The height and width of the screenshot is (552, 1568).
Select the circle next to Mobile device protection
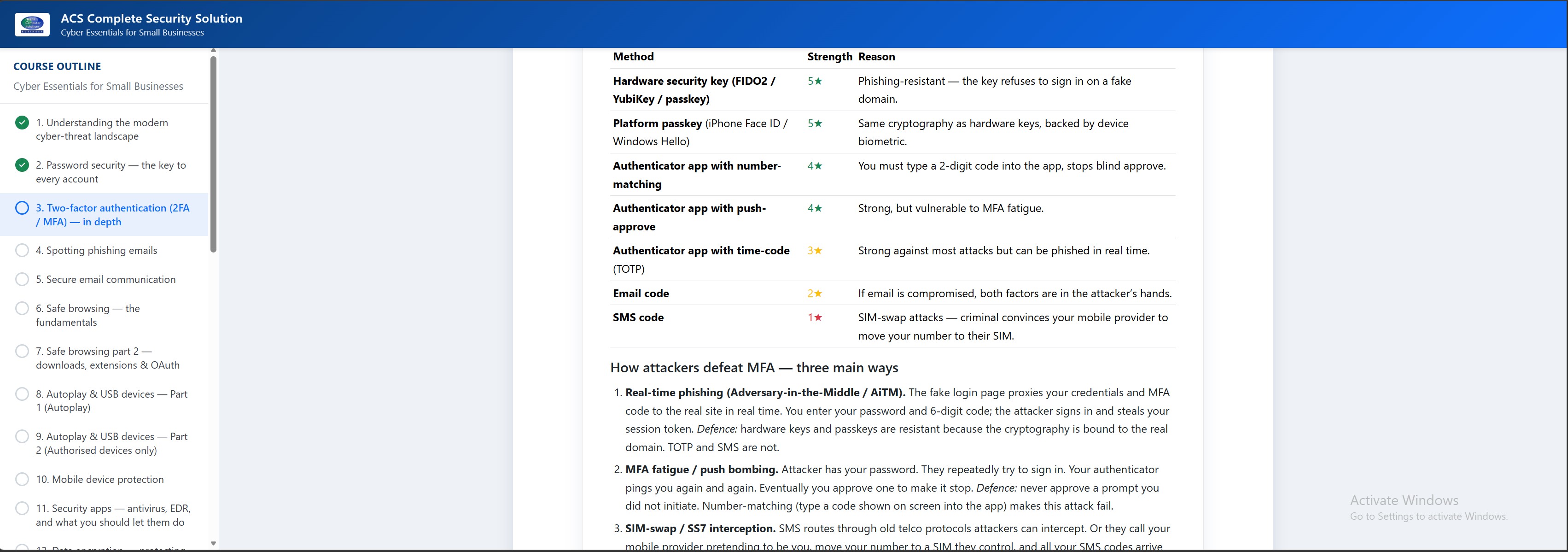[x=22, y=479]
